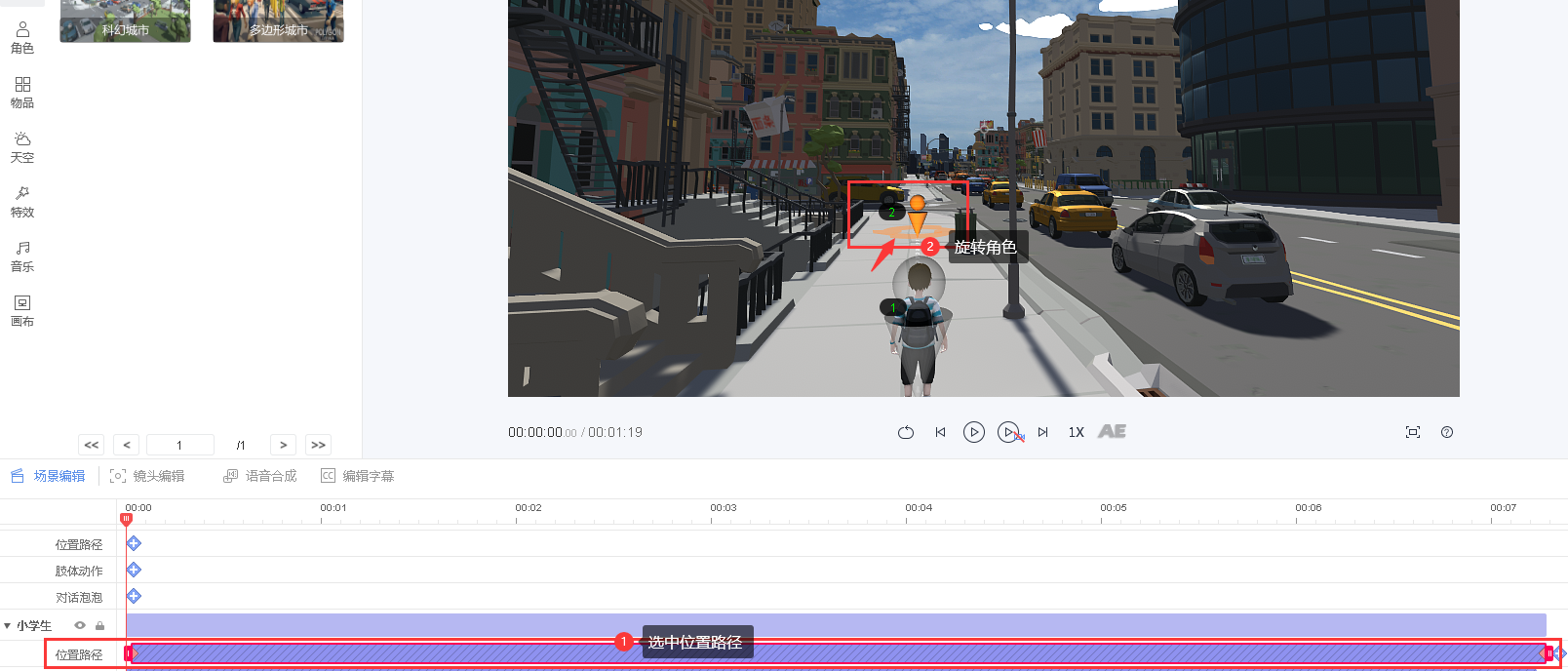Open the 物品 (items) panel

22,92
